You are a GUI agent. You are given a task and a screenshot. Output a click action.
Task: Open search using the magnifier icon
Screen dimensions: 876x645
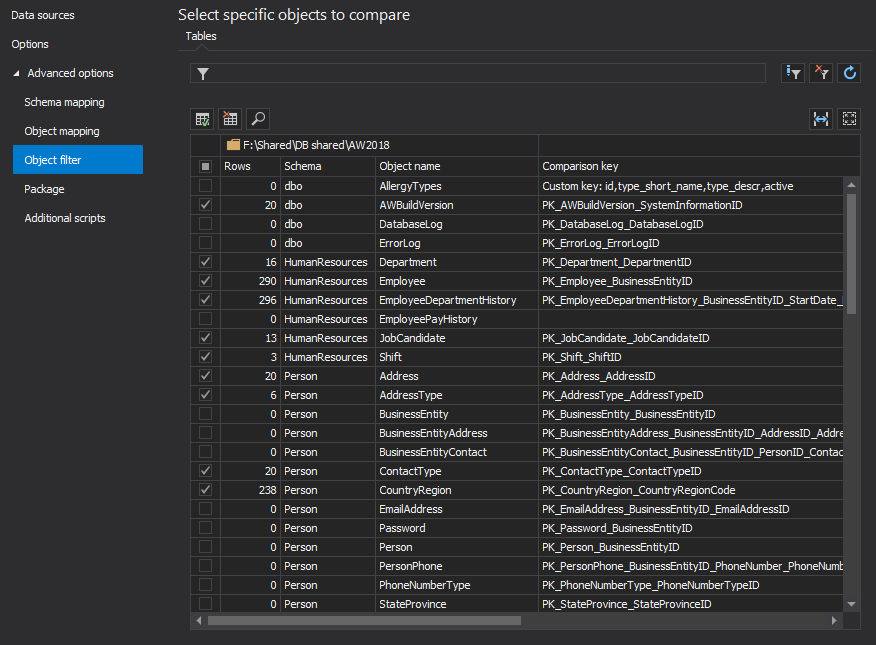(257, 118)
